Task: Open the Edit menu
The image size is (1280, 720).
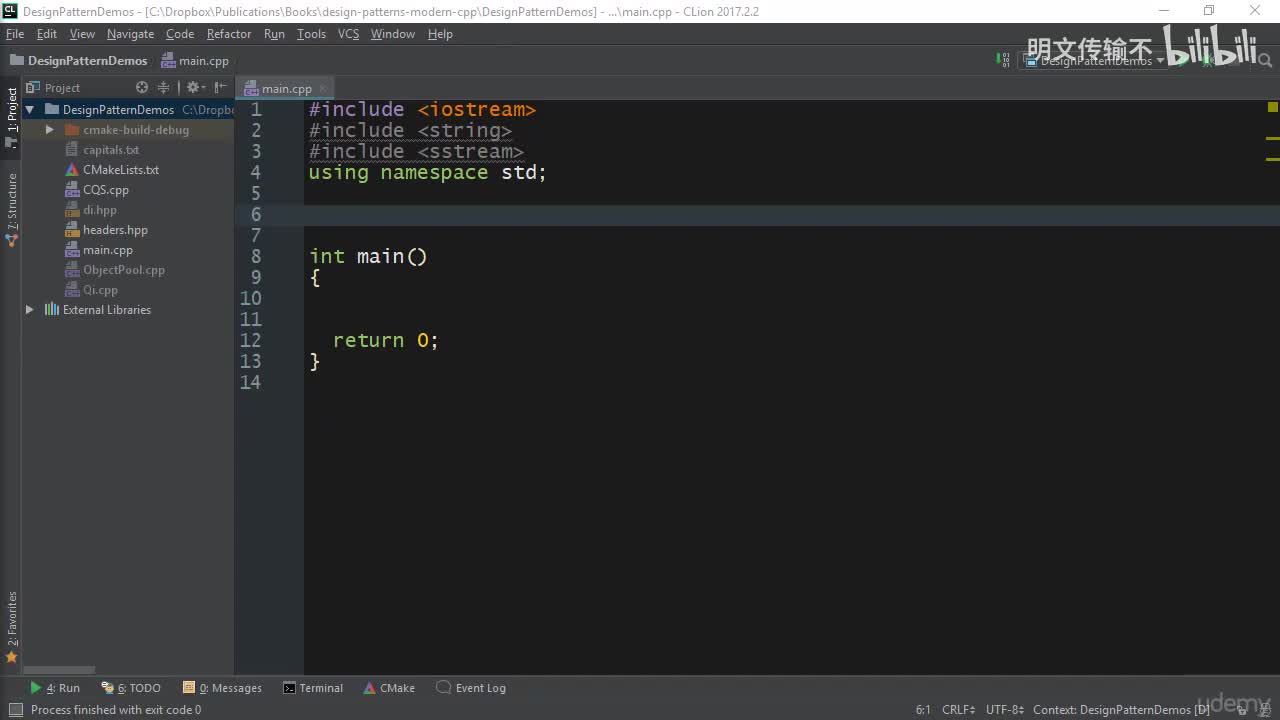Action: [47, 34]
